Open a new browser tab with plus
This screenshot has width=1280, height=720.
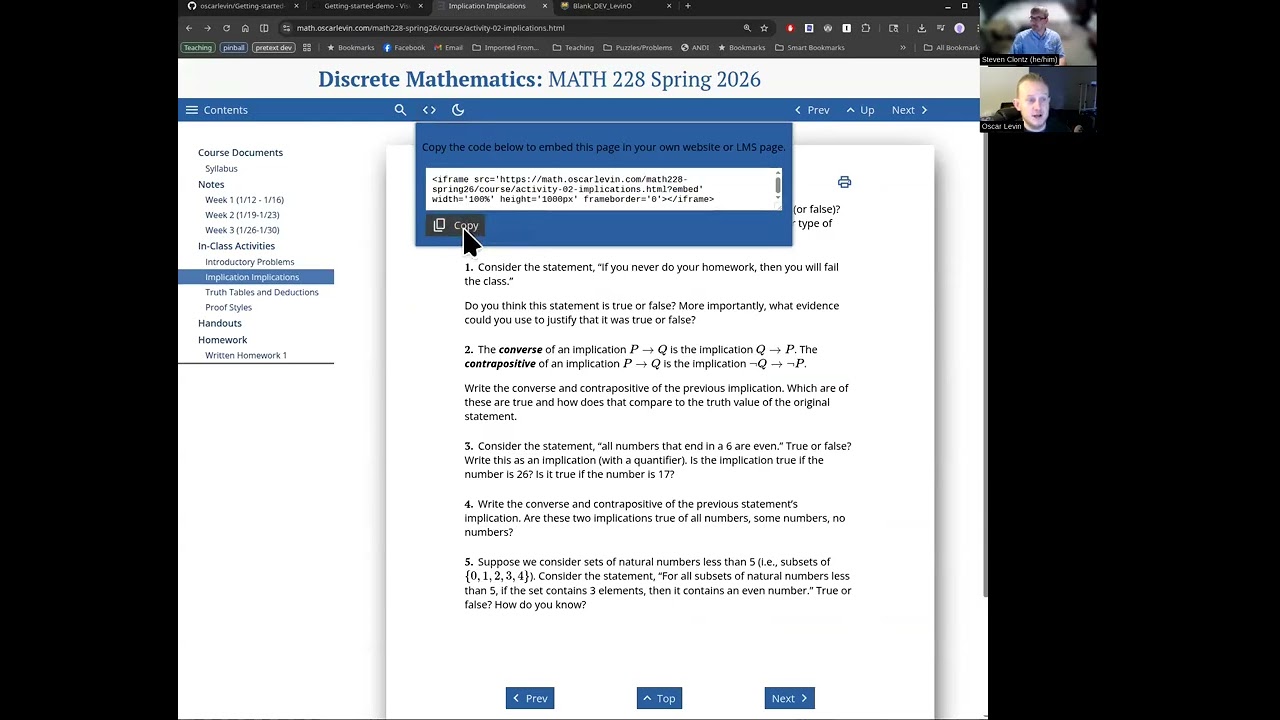click(x=687, y=6)
